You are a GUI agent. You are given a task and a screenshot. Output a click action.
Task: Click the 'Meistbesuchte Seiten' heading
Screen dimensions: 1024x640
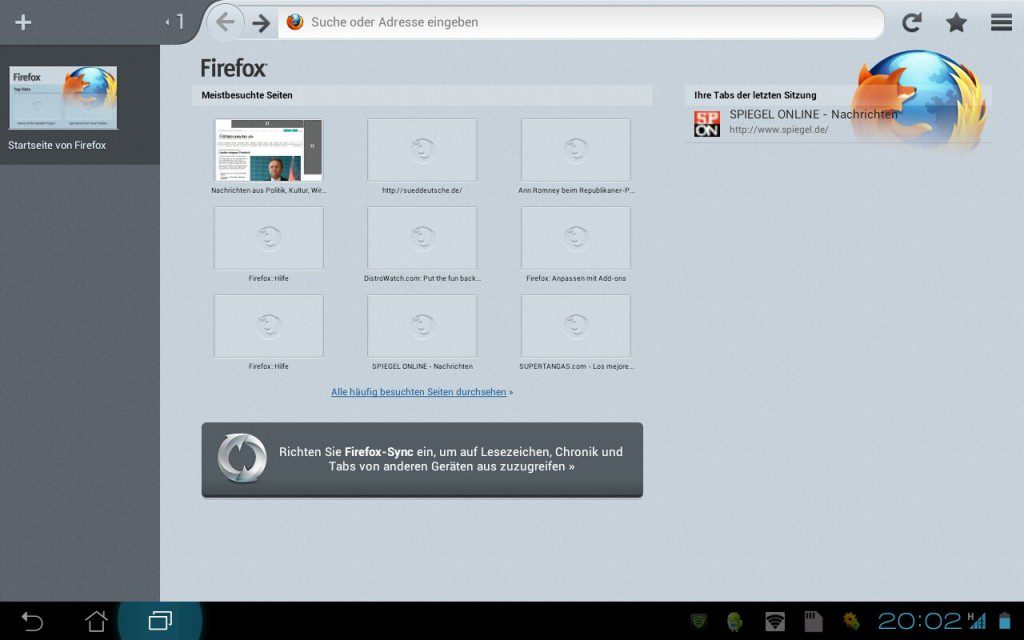tap(247, 95)
